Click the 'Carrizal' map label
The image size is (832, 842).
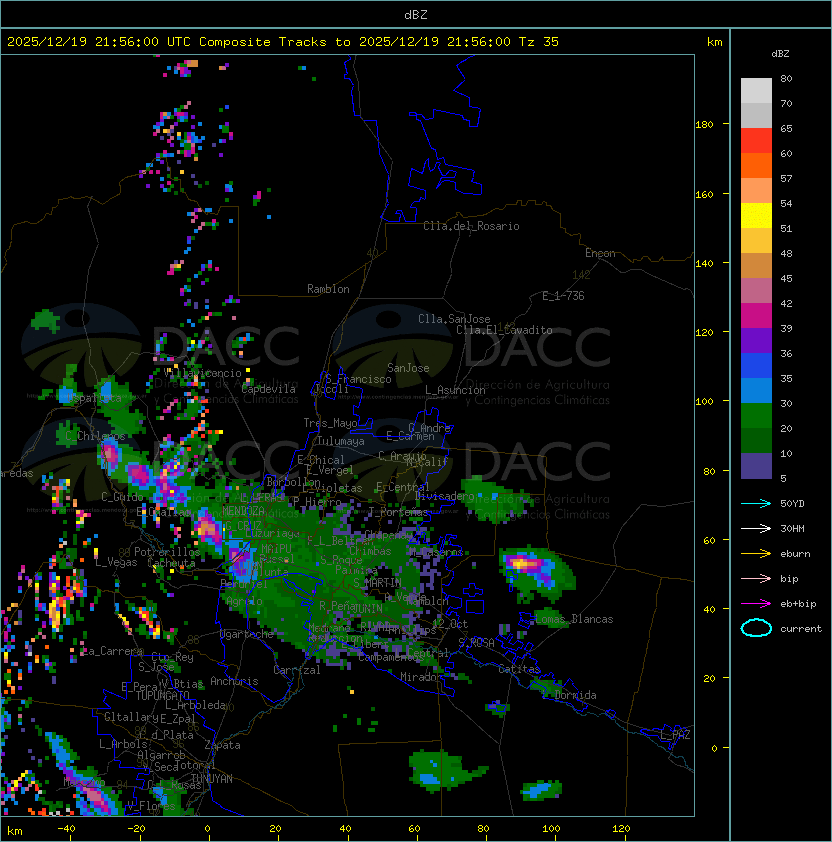click(x=297, y=670)
